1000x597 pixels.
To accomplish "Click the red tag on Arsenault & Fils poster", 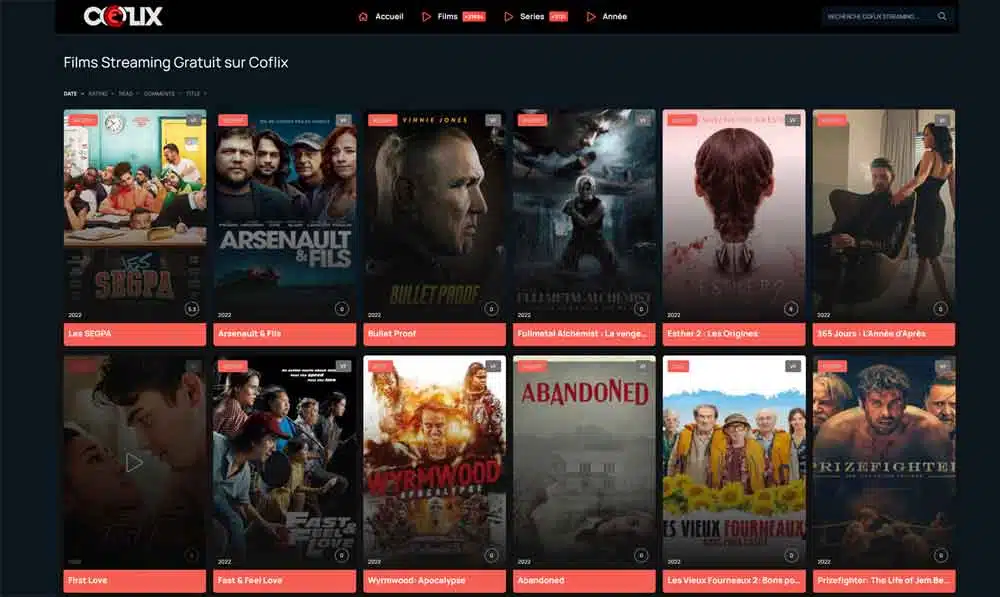I will click(233, 120).
